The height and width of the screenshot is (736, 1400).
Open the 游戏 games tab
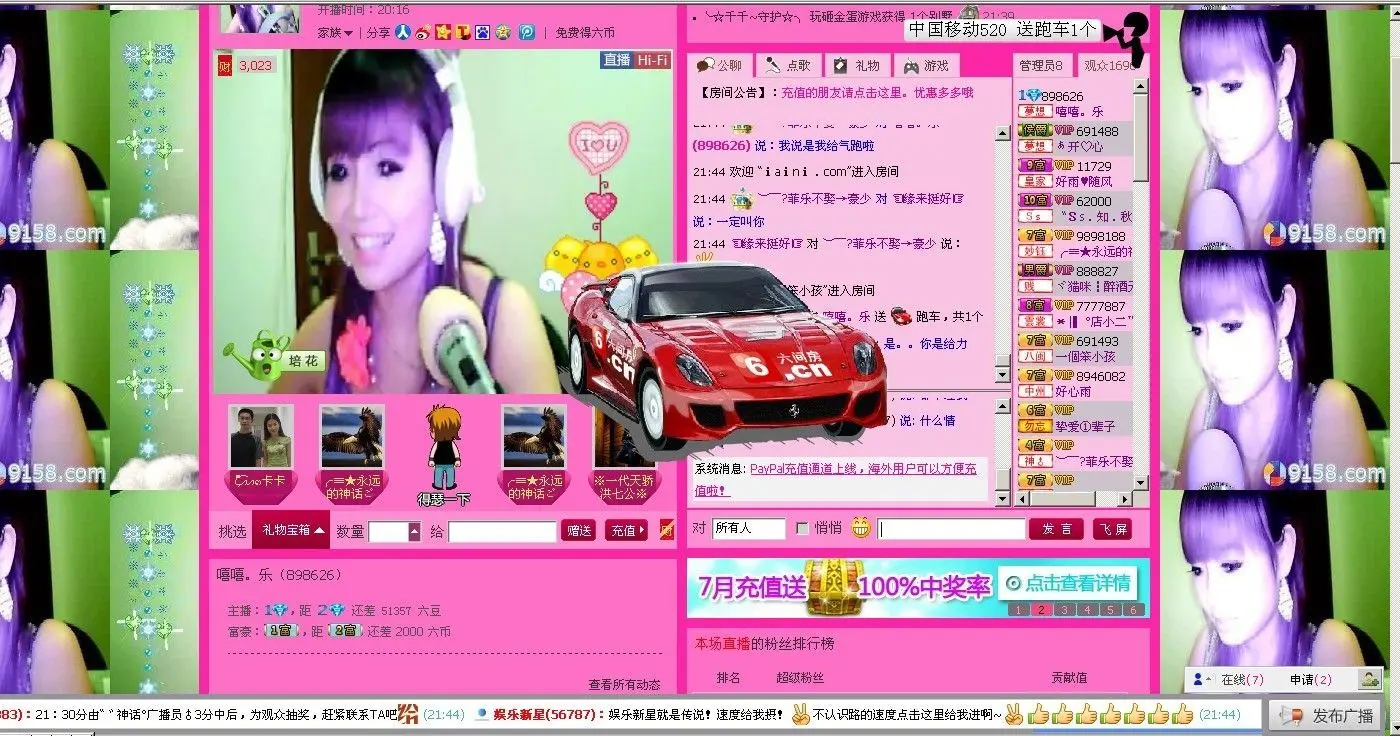[x=926, y=66]
